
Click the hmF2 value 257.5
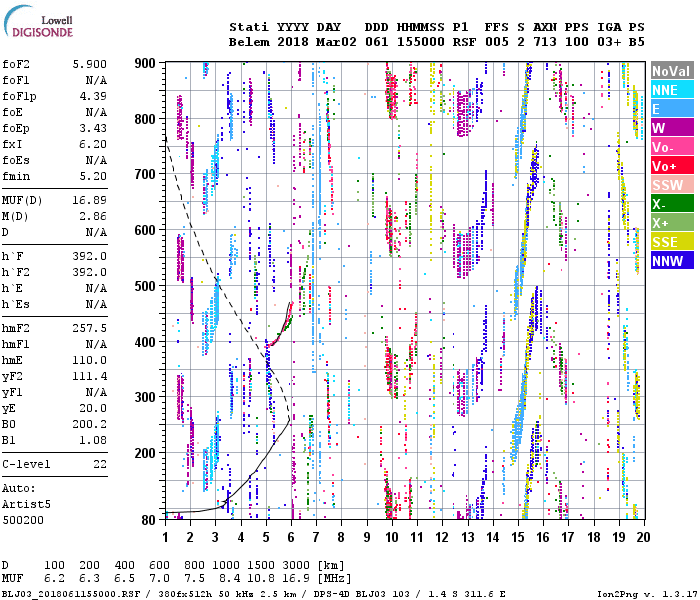pos(89,329)
